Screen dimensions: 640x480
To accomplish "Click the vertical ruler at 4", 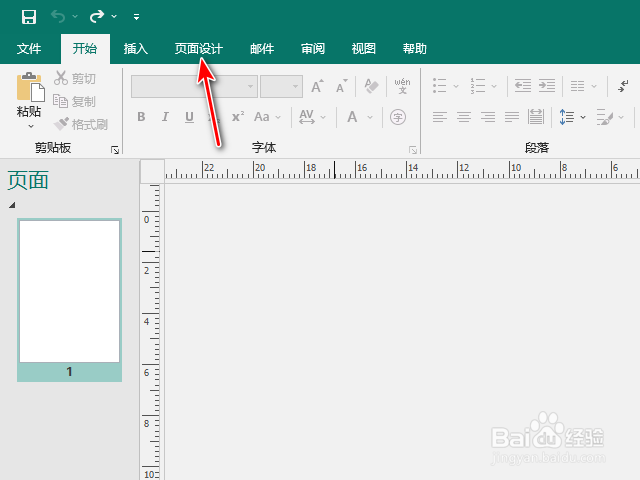I will coord(147,322).
